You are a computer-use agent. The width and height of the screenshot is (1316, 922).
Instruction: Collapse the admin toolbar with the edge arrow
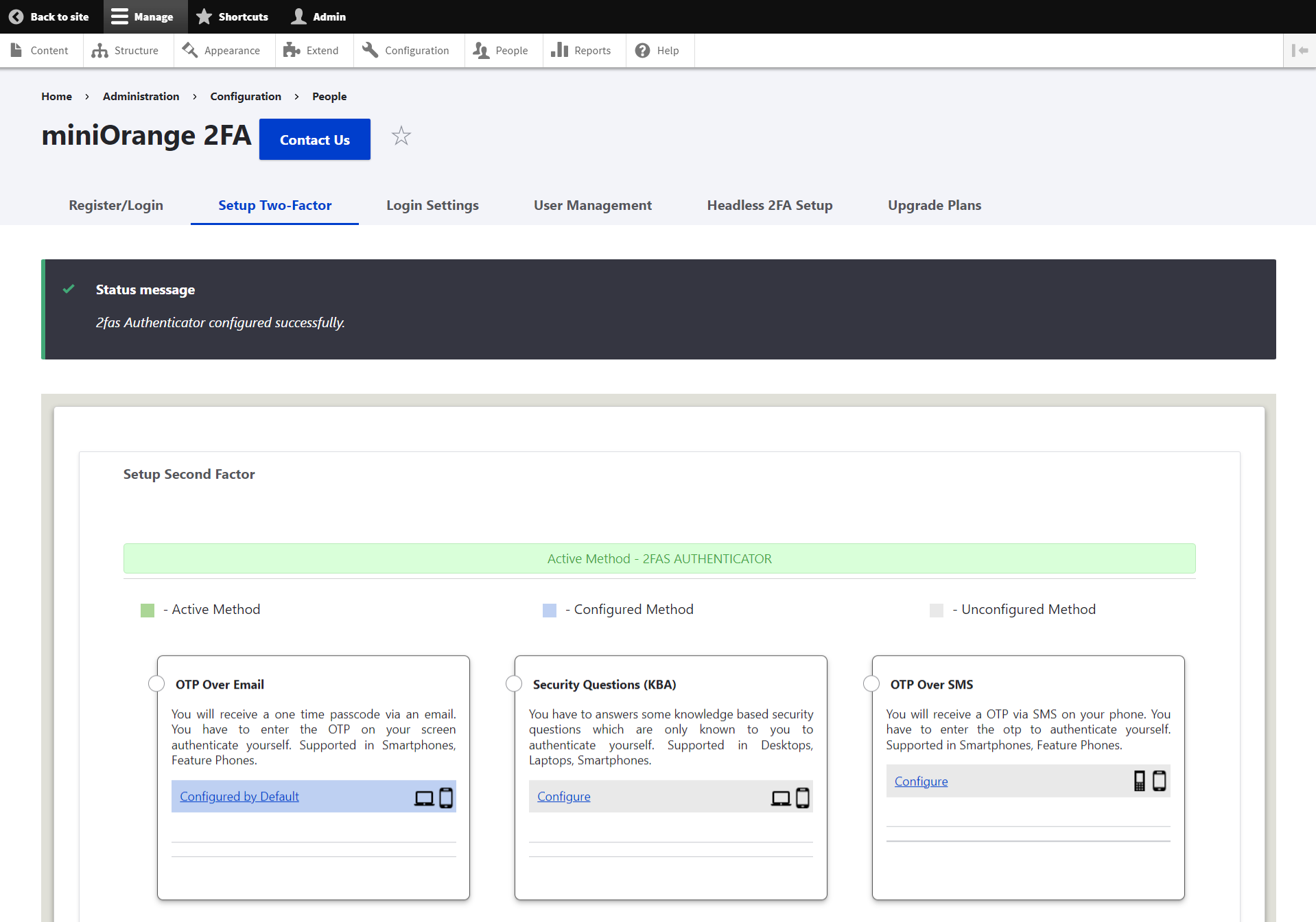[x=1301, y=50]
